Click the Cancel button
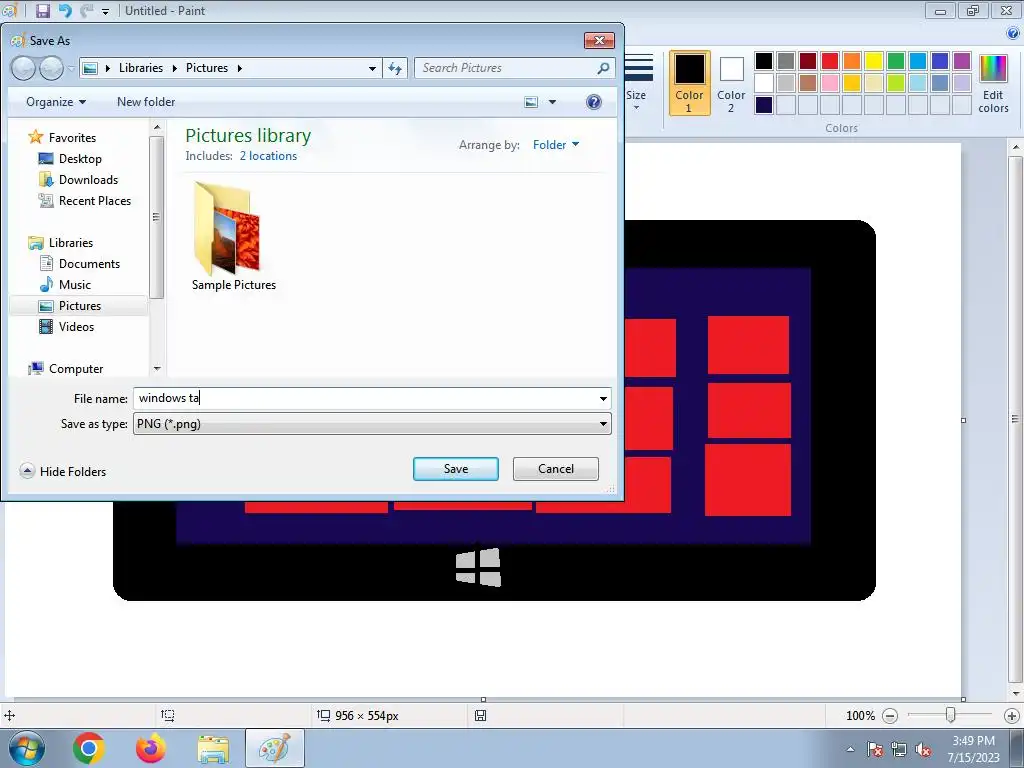Screen dimensions: 1024x768 (x=556, y=469)
